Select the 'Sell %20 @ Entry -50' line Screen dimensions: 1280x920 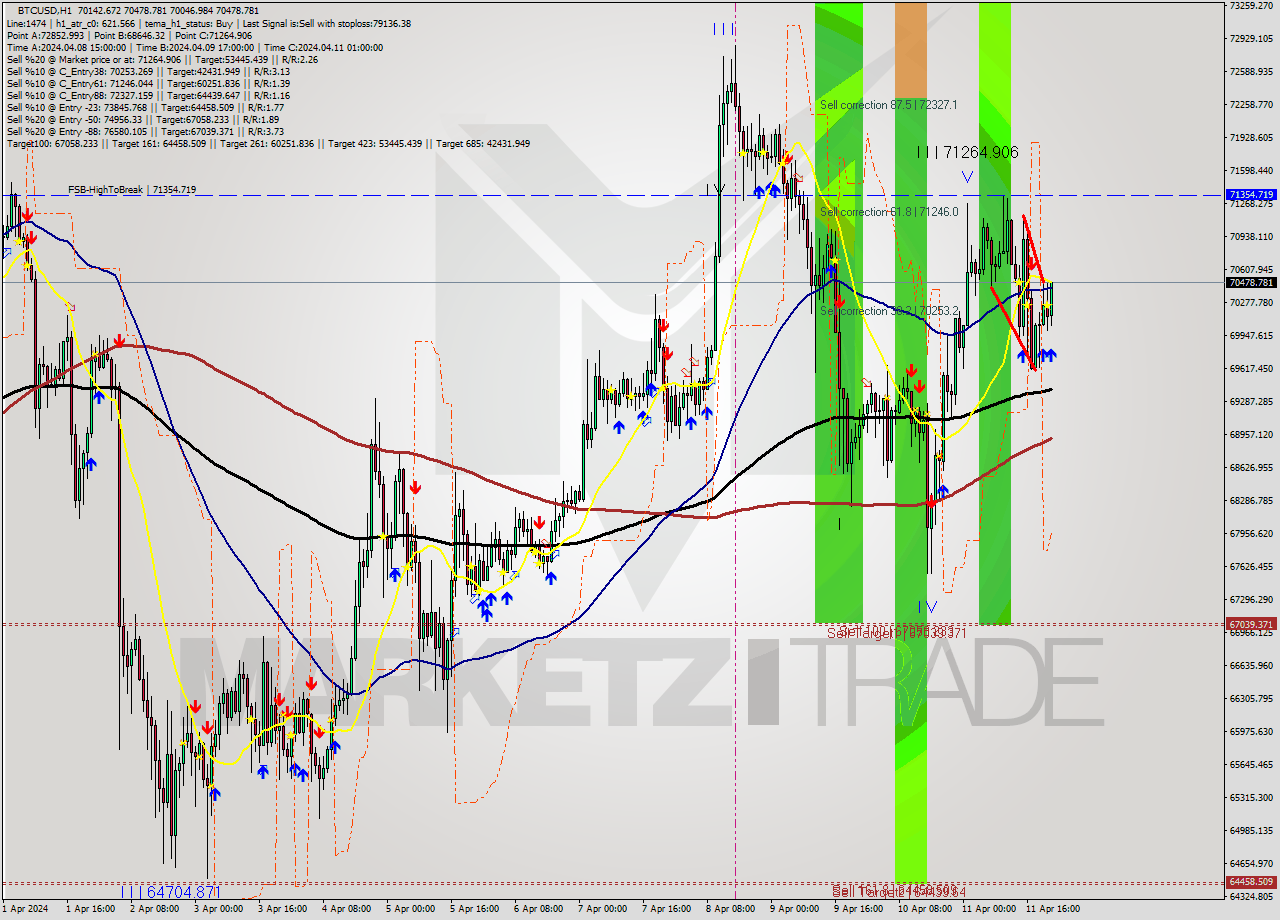pyautogui.click(x=142, y=119)
